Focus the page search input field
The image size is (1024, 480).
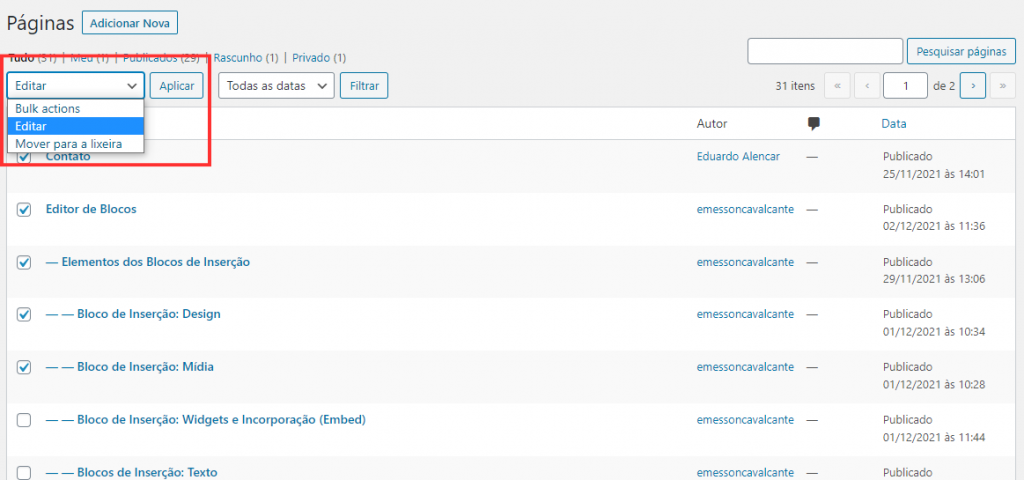[x=825, y=52]
